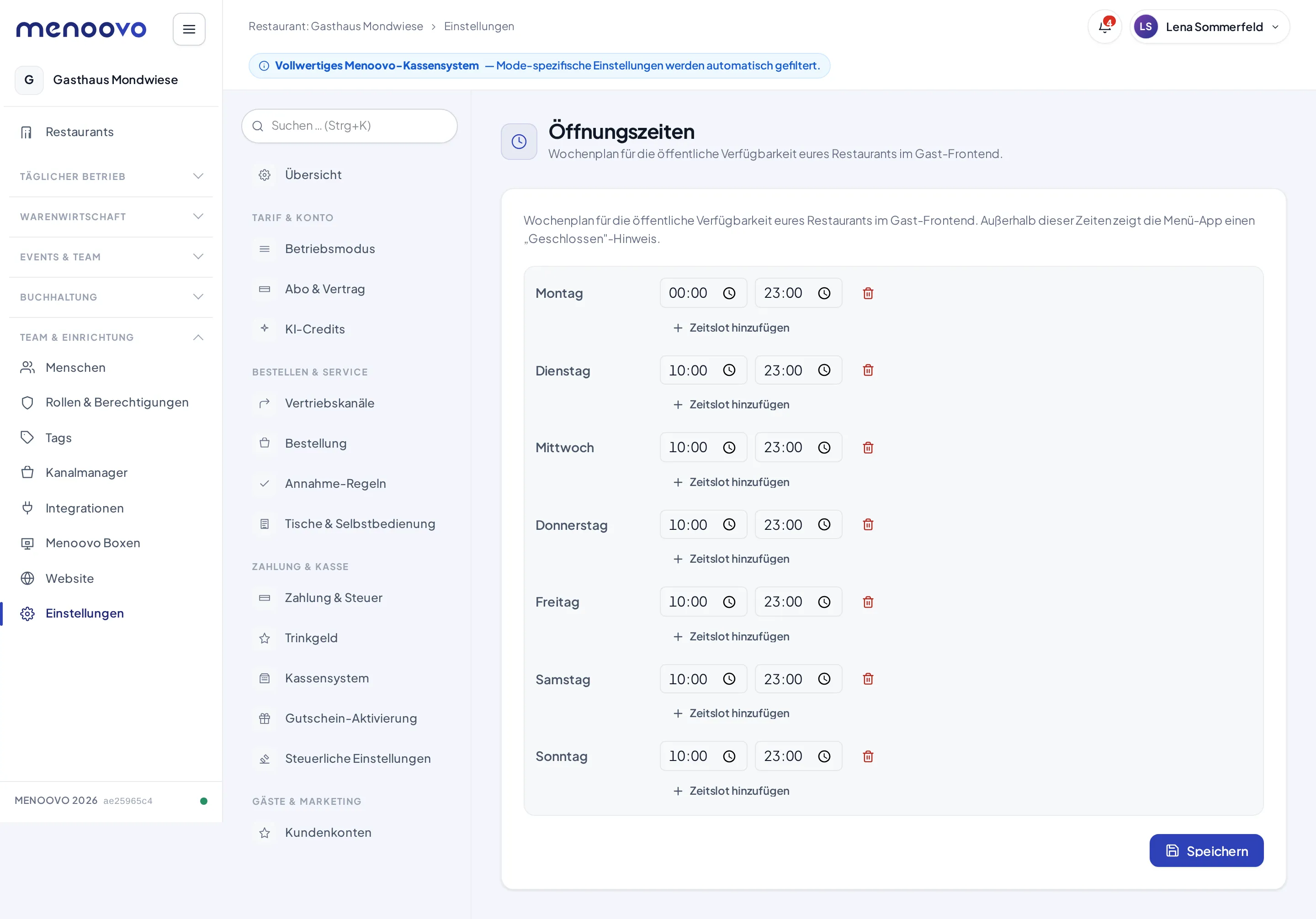The height and width of the screenshot is (919, 1316).
Task: Open the Lena Sommerfeld user dropdown
Action: [x=1210, y=26]
